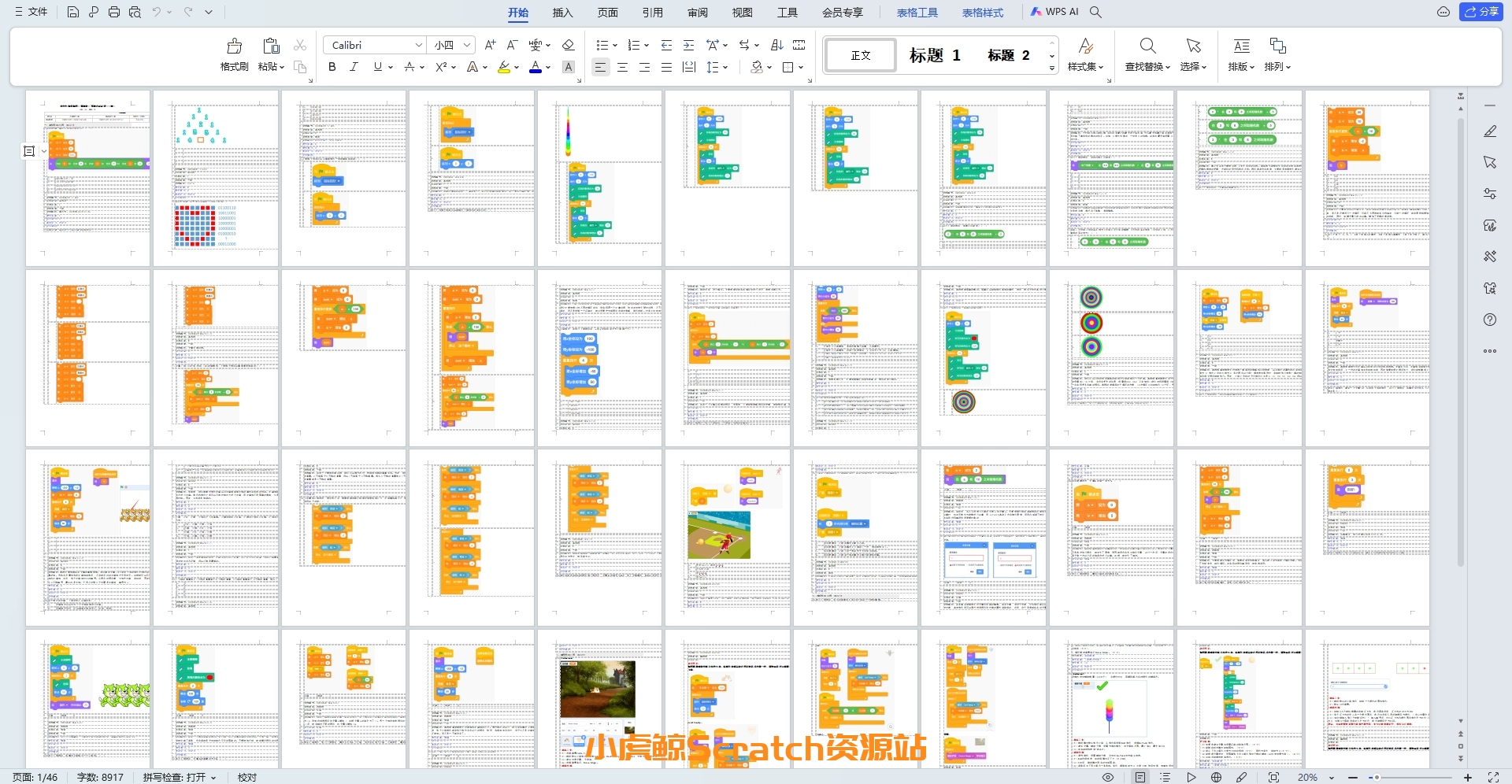The image size is (1512, 784).
Task: Switch to the 插入 (Insert) tab
Action: coord(562,12)
